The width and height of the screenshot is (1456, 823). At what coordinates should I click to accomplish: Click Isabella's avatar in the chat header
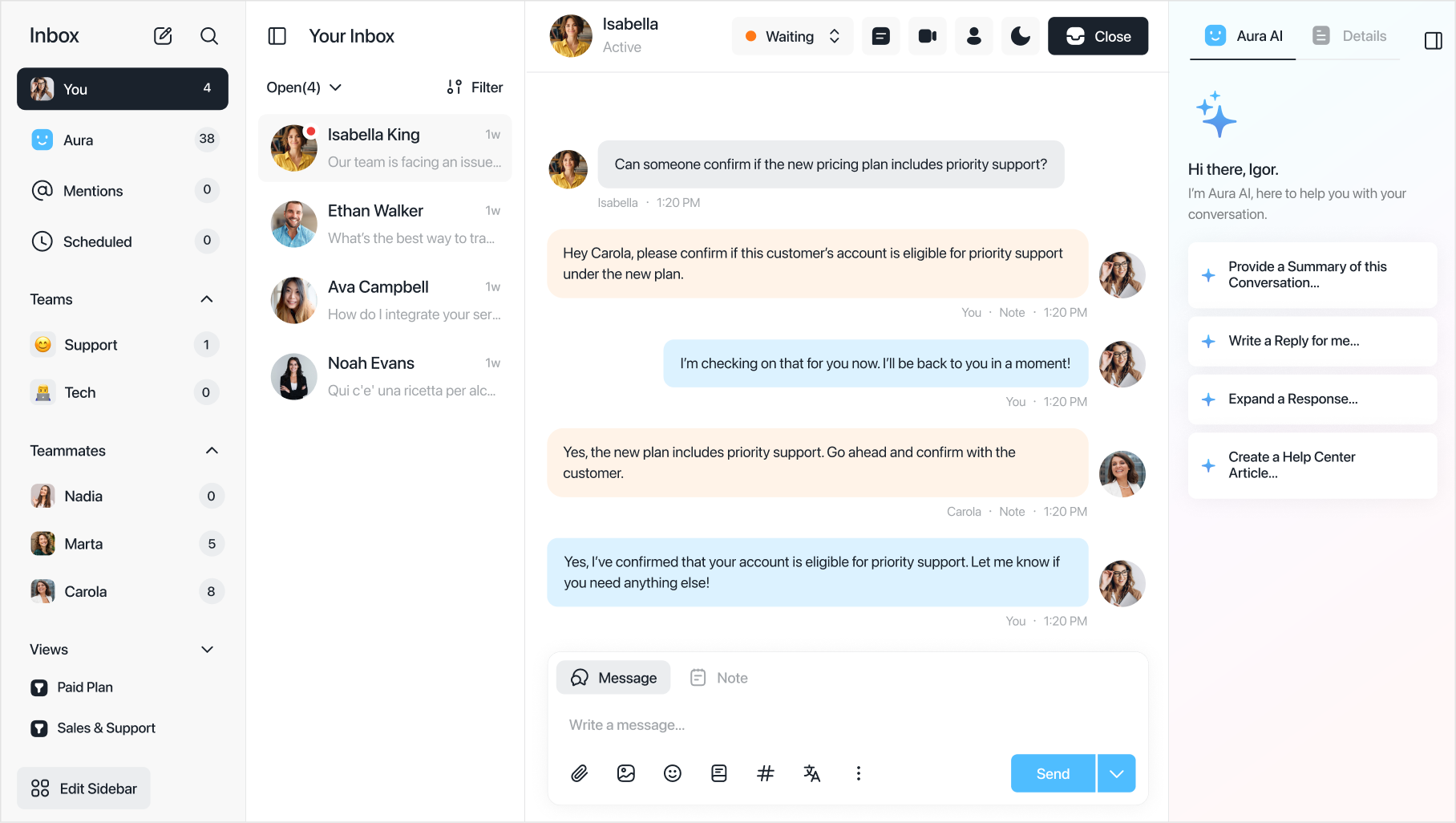coord(571,36)
